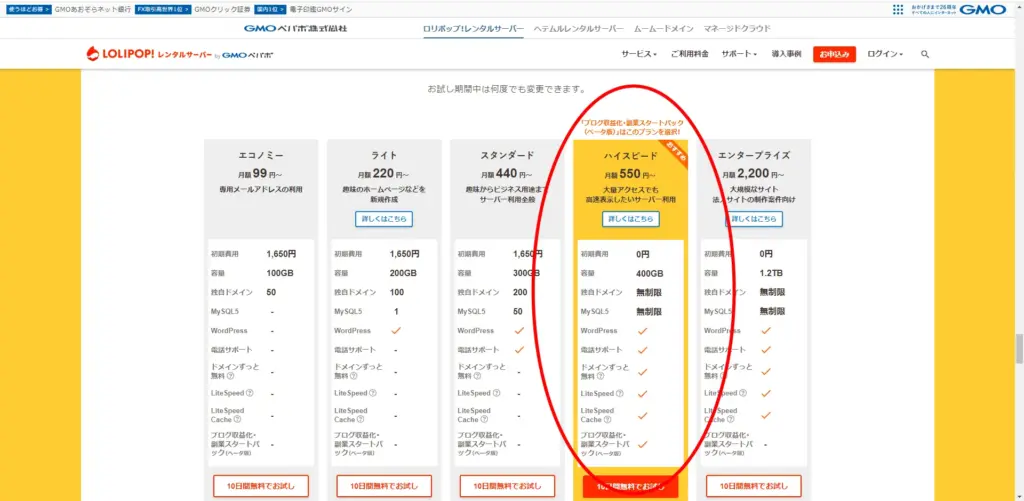This screenshot has height=501, width=1024.
Task: Click the 100GB capacity value
Action: (x=280, y=273)
